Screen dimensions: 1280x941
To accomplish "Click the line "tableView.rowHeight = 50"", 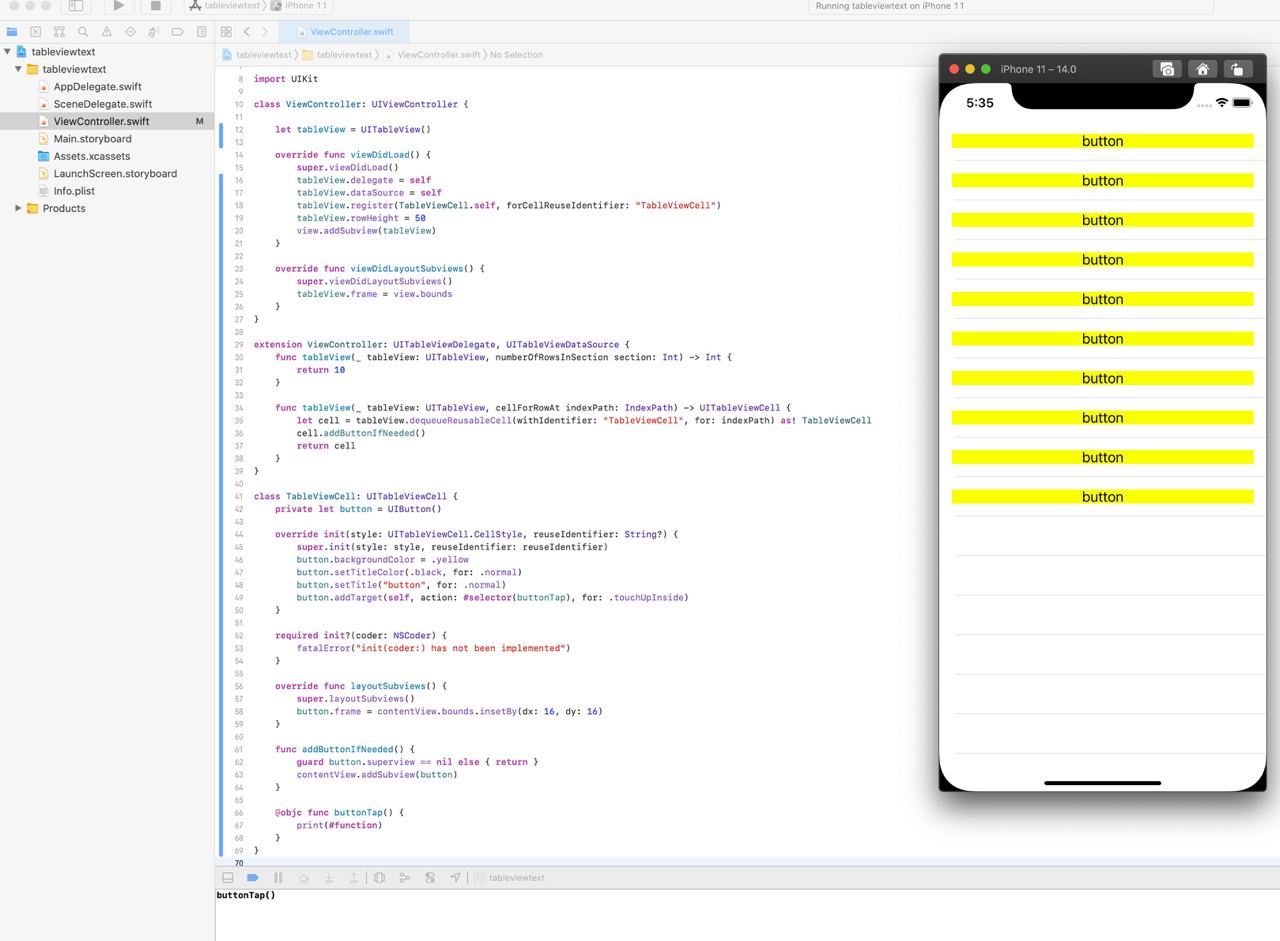I will 361,218.
